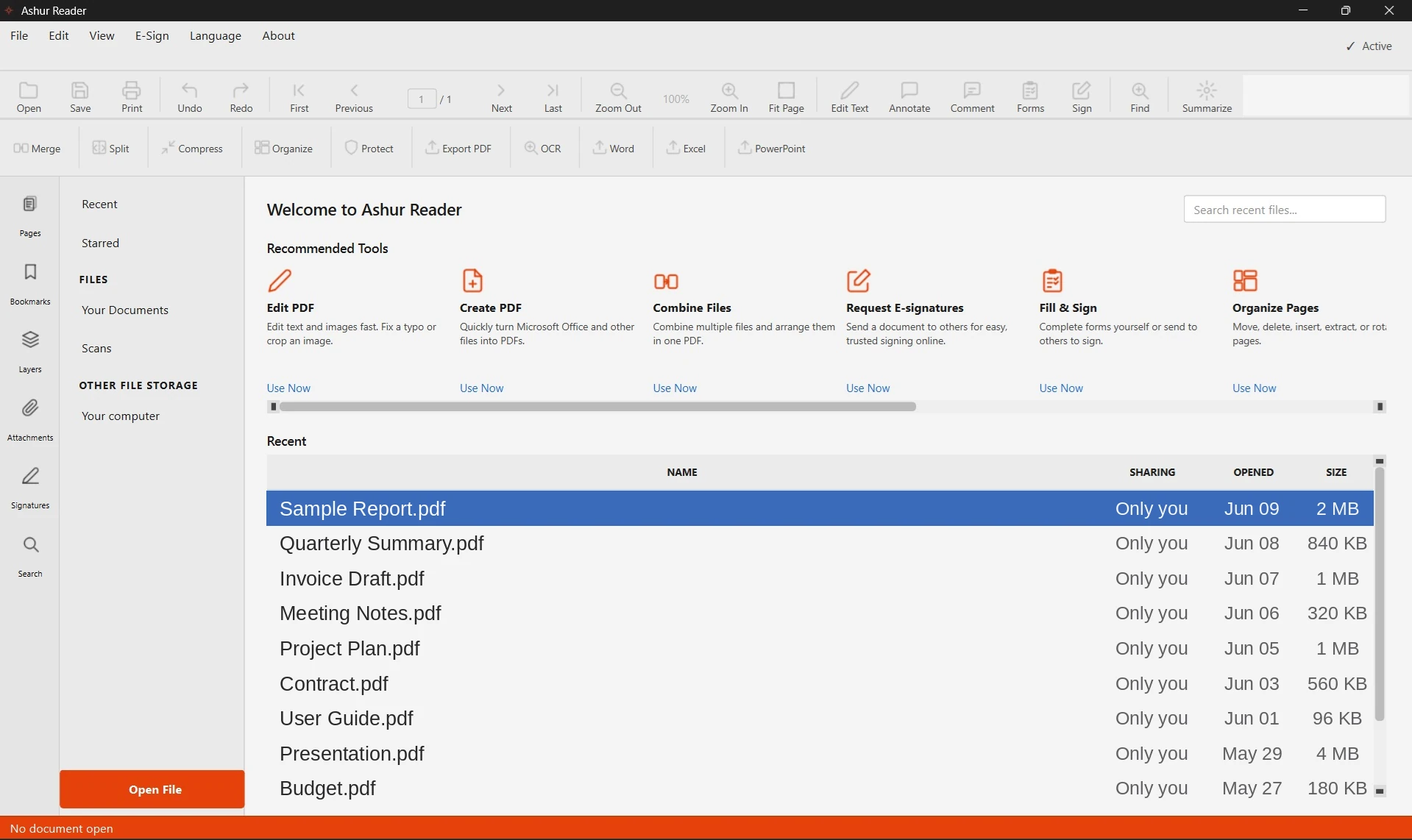Open the Pages side panel

(x=30, y=216)
